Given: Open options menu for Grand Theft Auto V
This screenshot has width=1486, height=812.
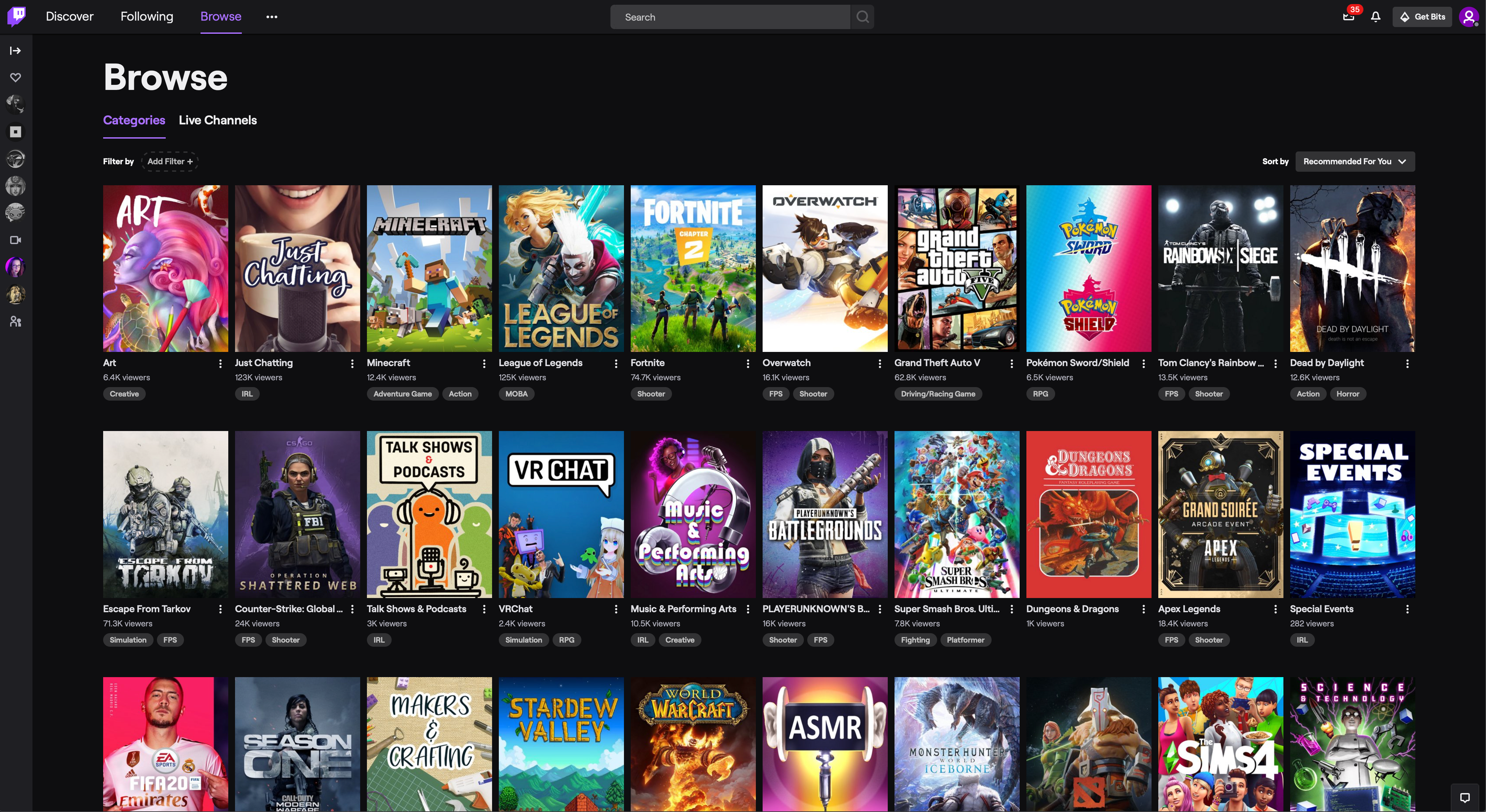Looking at the screenshot, I should [x=1012, y=363].
